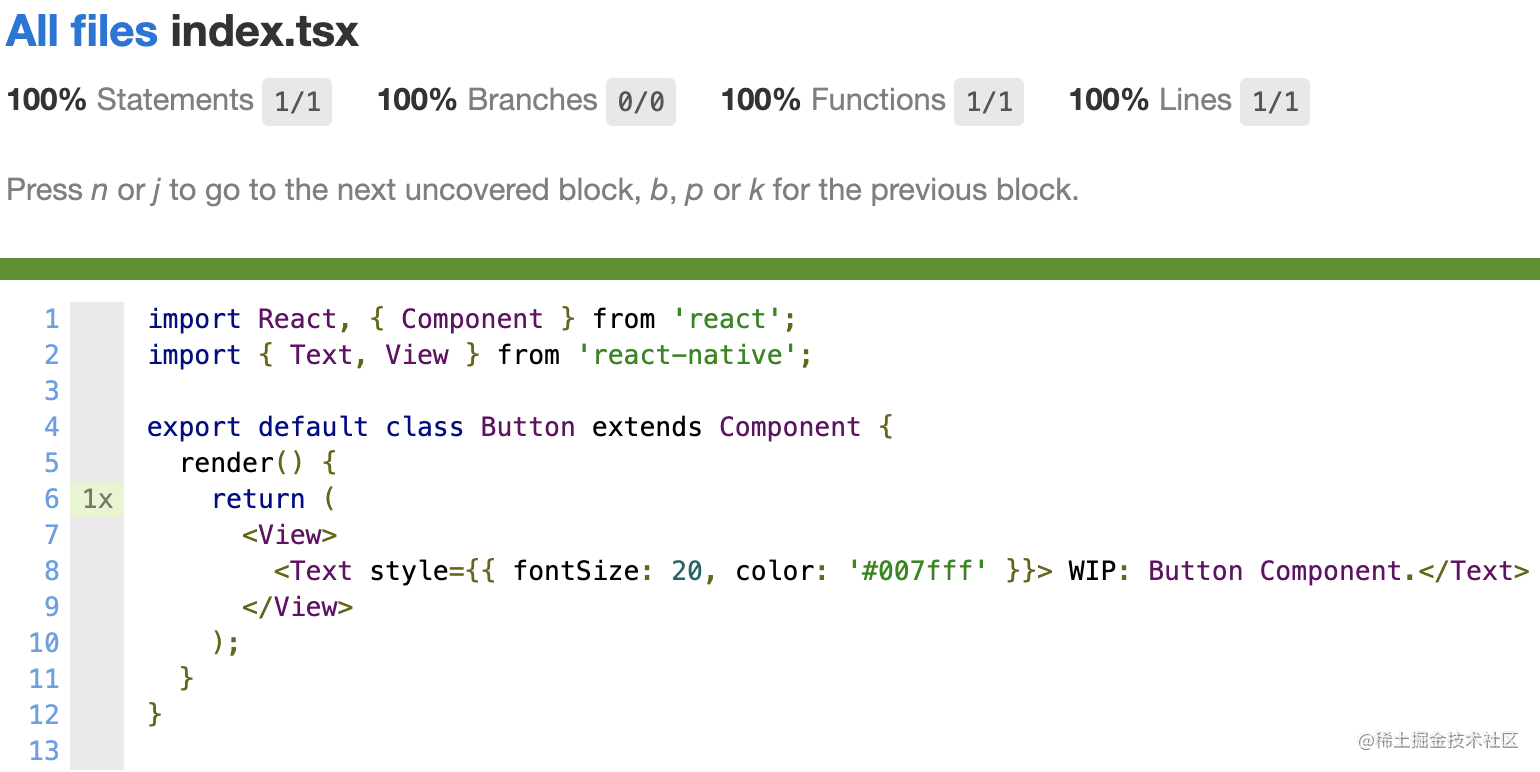Click the Functions 1/1 fraction badge
This screenshot has height=772, width=1540.
(x=989, y=102)
